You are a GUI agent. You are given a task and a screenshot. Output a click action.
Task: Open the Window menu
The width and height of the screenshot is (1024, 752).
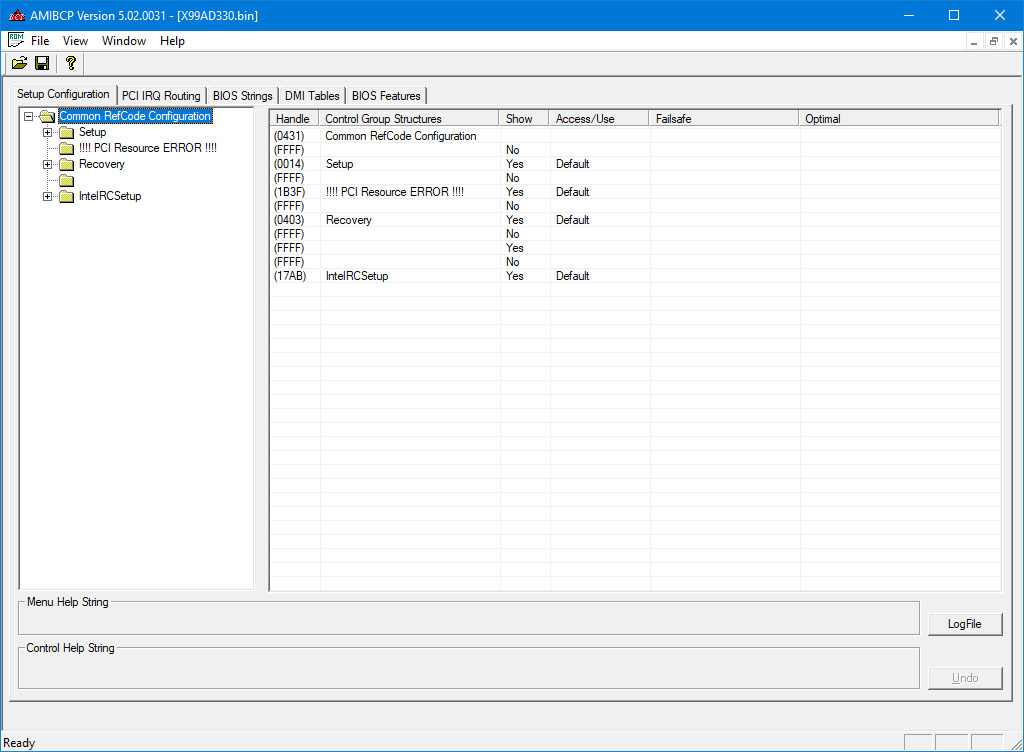click(124, 41)
